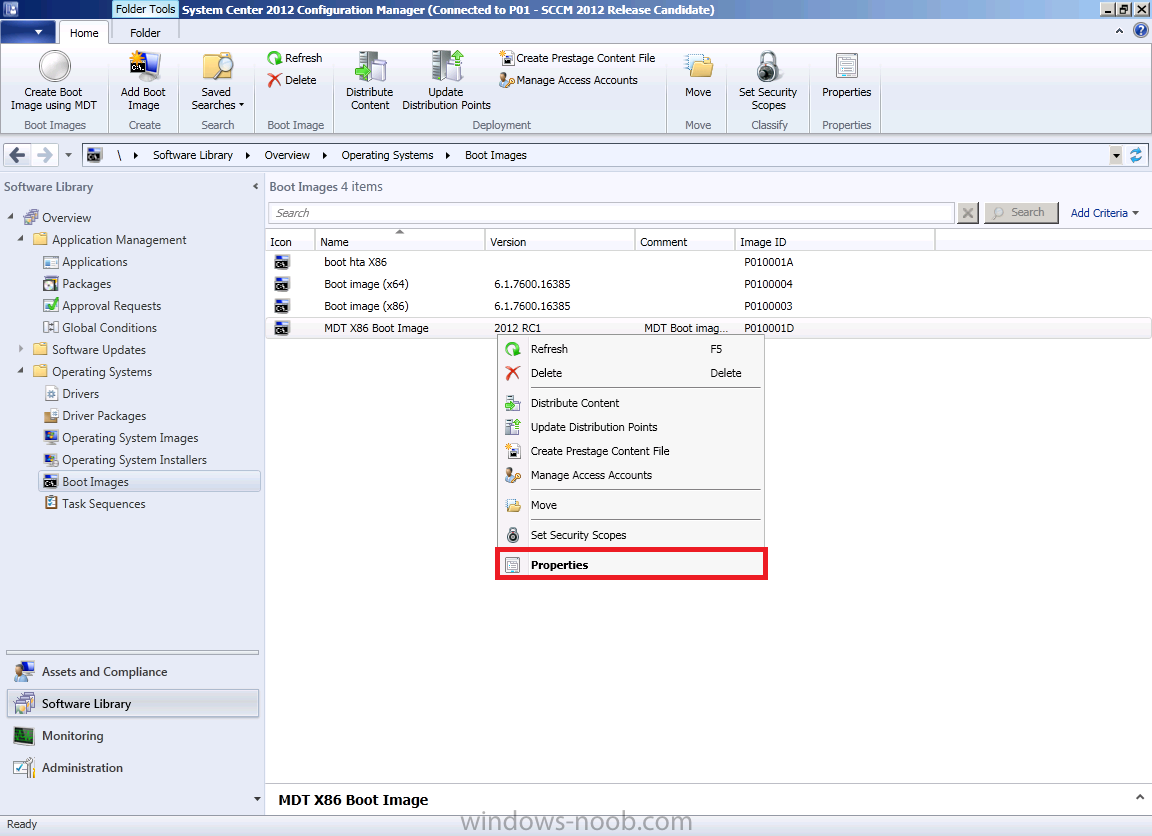
Task: Click the Back navigation arrow
Action: (18, 155)
